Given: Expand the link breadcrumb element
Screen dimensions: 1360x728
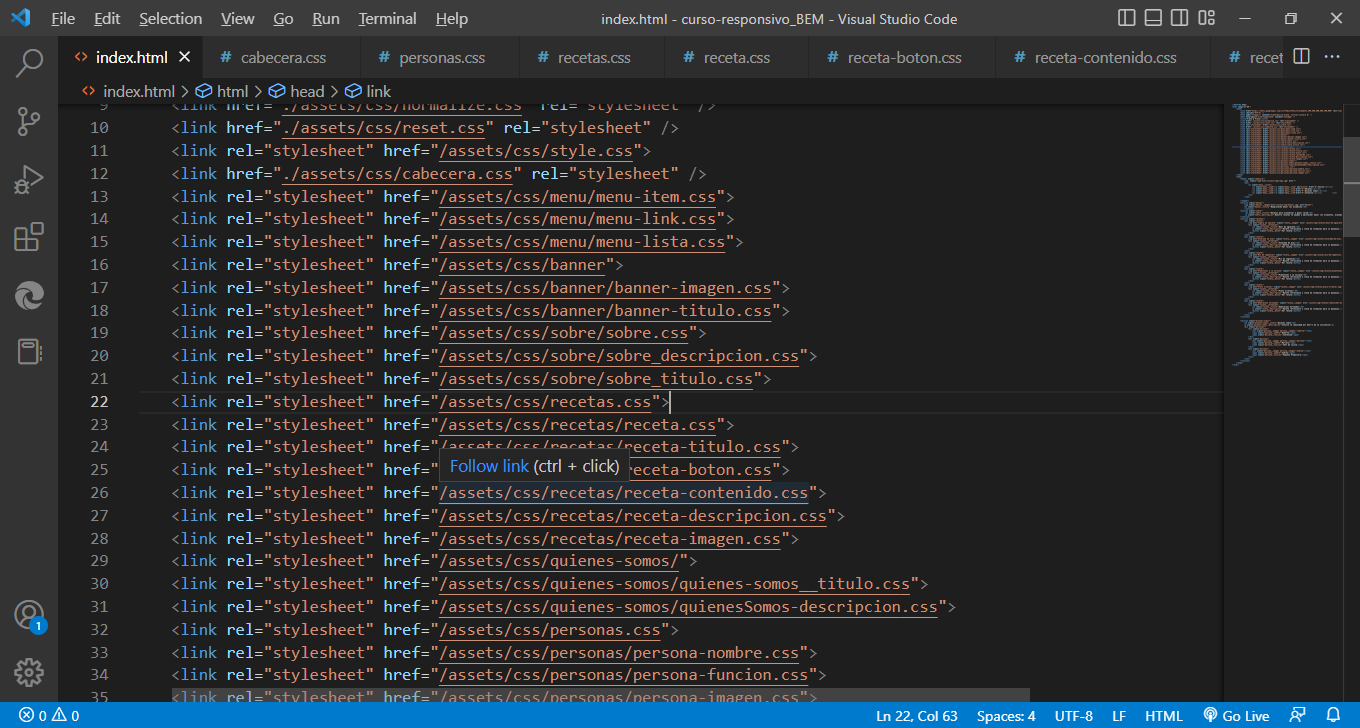Looking at the screenshot, I should (368, 91).
